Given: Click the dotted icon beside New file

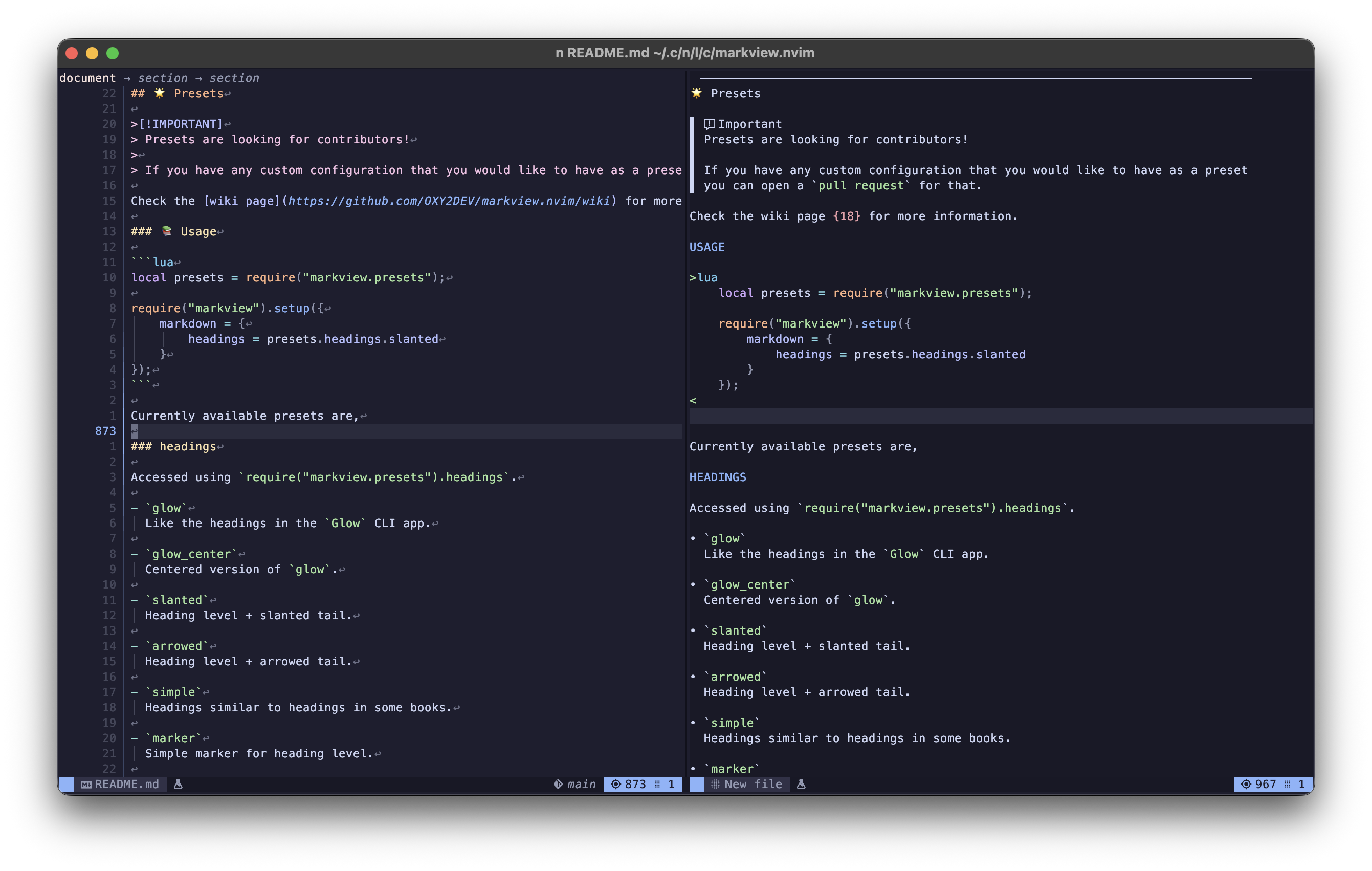Looking at the screenshot, I should [x=715, y=785].
